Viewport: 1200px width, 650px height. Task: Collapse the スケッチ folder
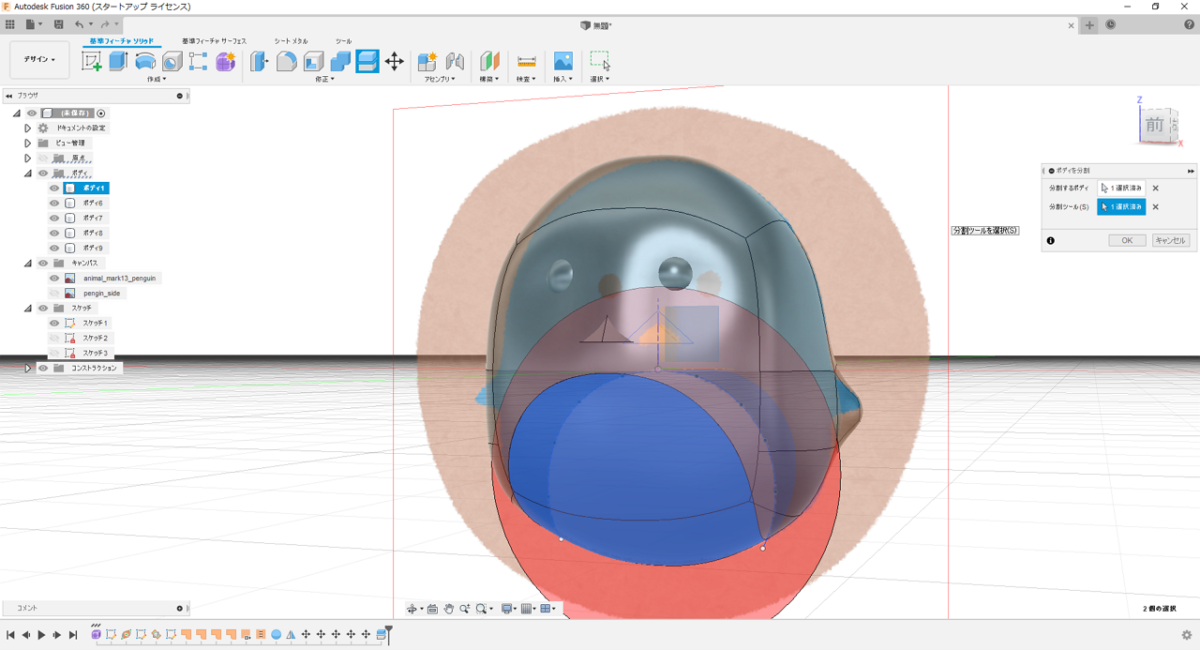tap(28, 308)
